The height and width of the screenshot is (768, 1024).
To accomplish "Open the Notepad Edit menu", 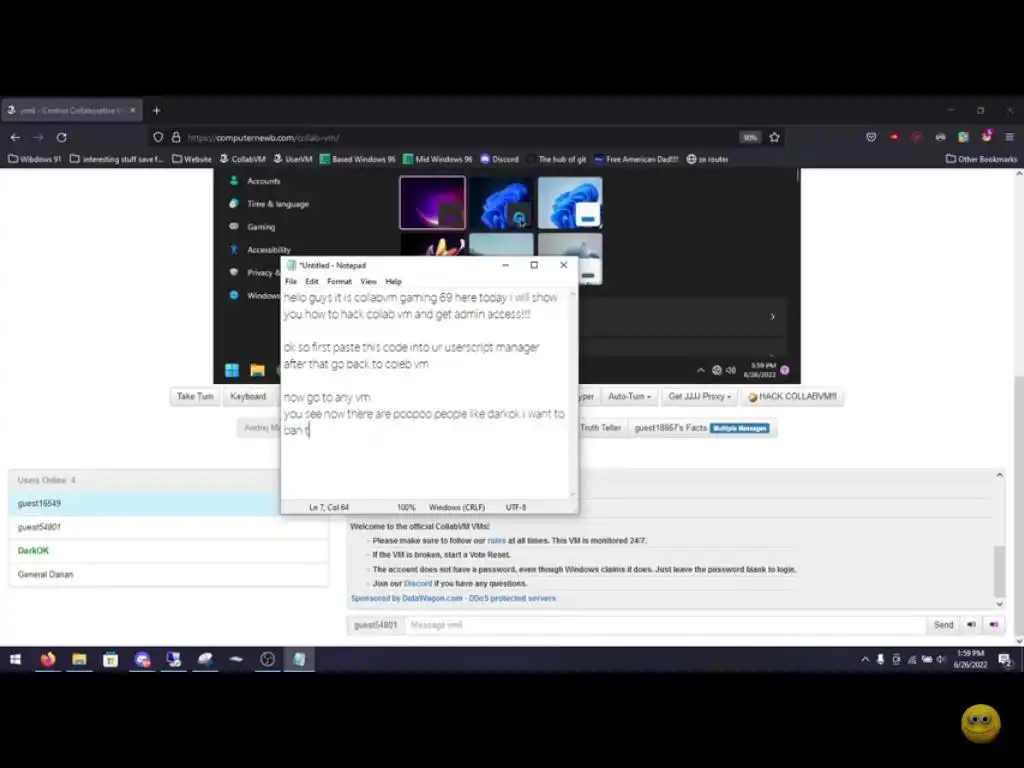I will pyautogui.click(x=312, y=281).
